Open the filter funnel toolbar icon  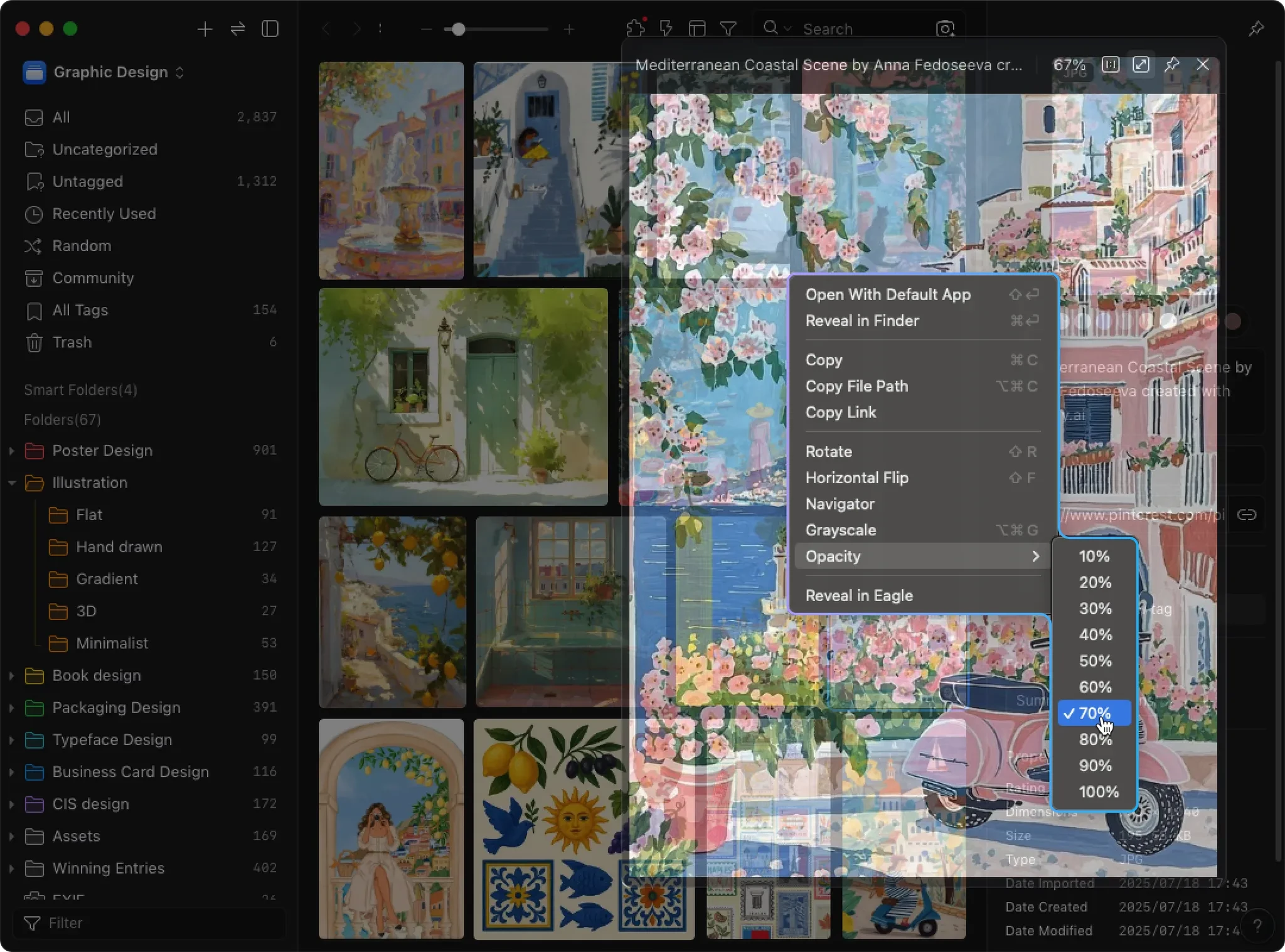click(728, 29)
